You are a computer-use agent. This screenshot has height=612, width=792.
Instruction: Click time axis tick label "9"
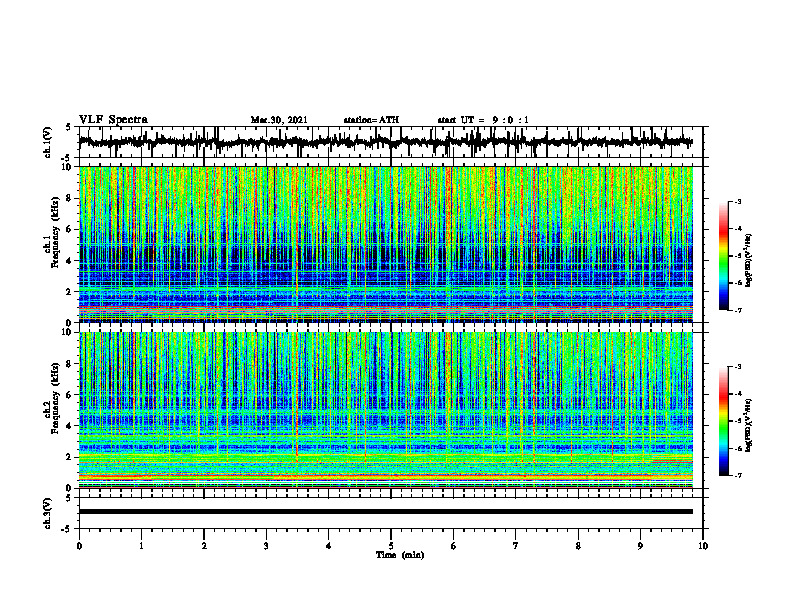(x=640, y=546)
